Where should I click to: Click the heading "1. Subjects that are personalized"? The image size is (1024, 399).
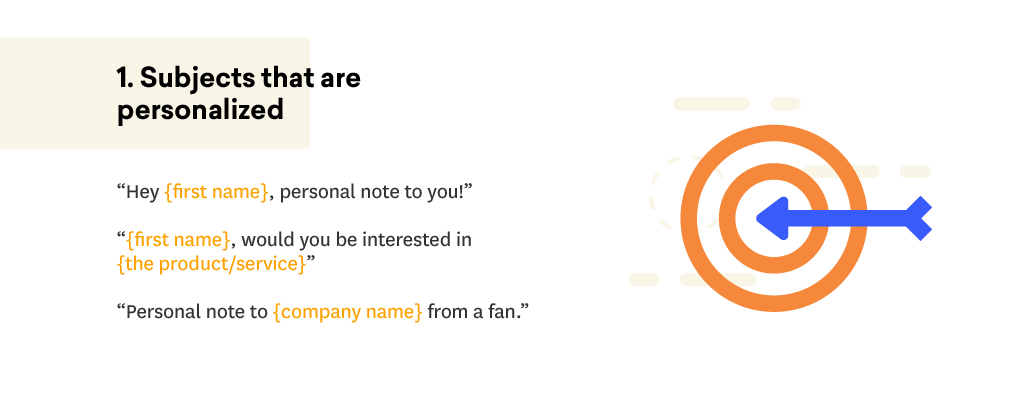238,93
